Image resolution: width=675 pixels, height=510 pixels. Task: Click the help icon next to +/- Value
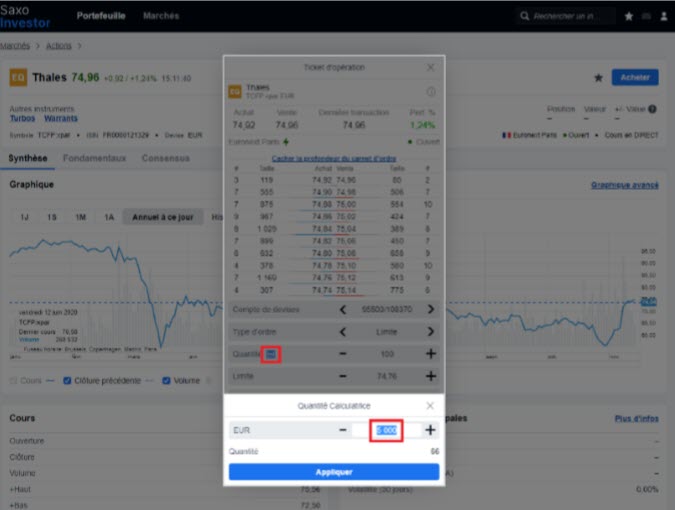coord(652,109)
